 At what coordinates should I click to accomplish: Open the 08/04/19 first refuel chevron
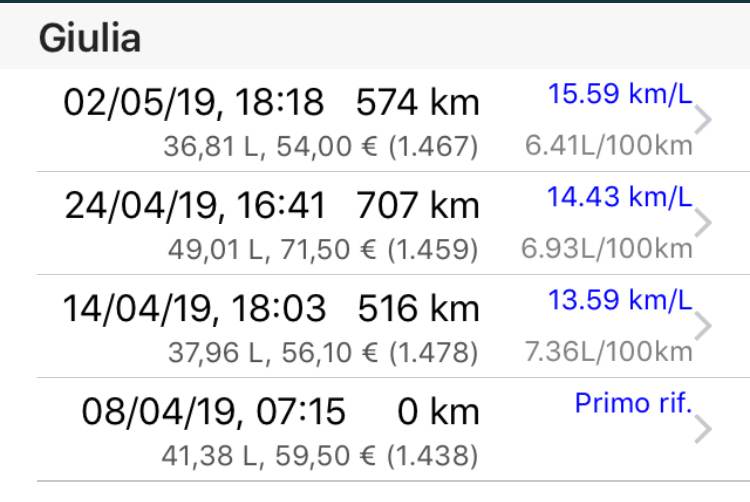703,429
